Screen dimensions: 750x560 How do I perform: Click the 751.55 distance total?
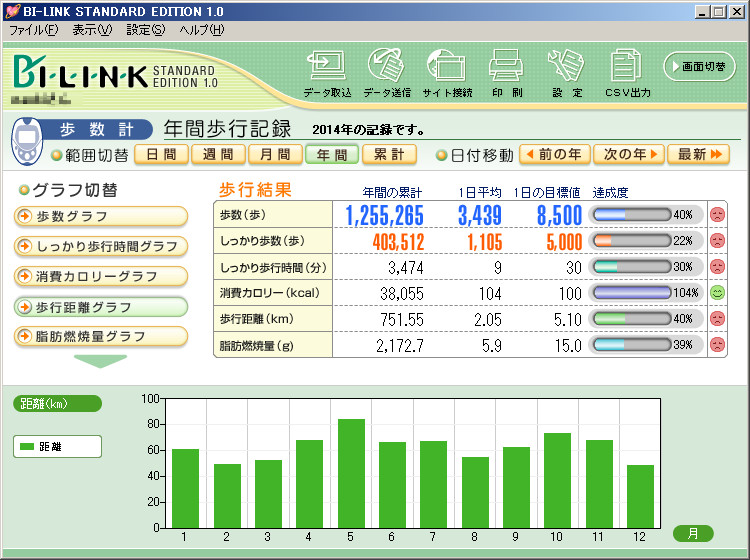402,319
